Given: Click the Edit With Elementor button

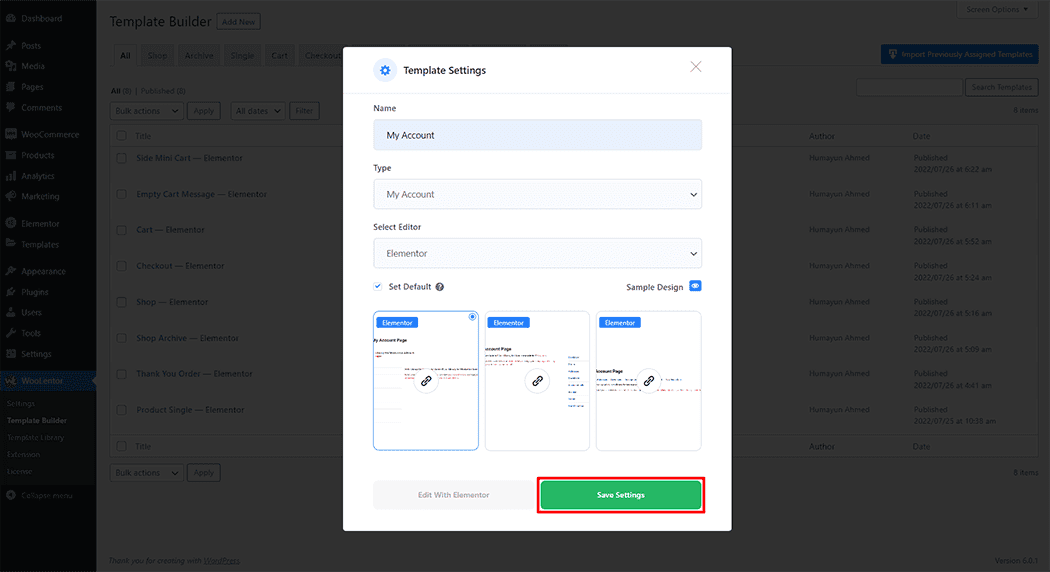Looking at the screenshot, I should [453, 495].
